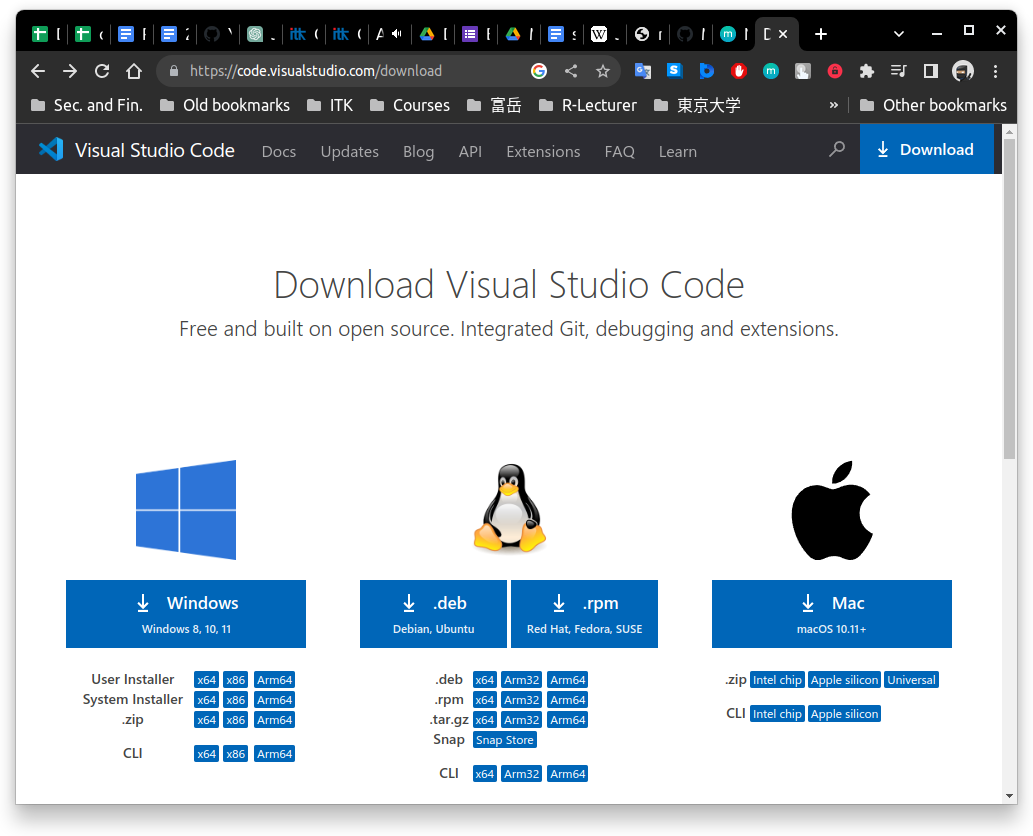The height and width of the screenshot is (836, 1033).
Task: Reload the VS Code download page
Action: coord(102,71)
